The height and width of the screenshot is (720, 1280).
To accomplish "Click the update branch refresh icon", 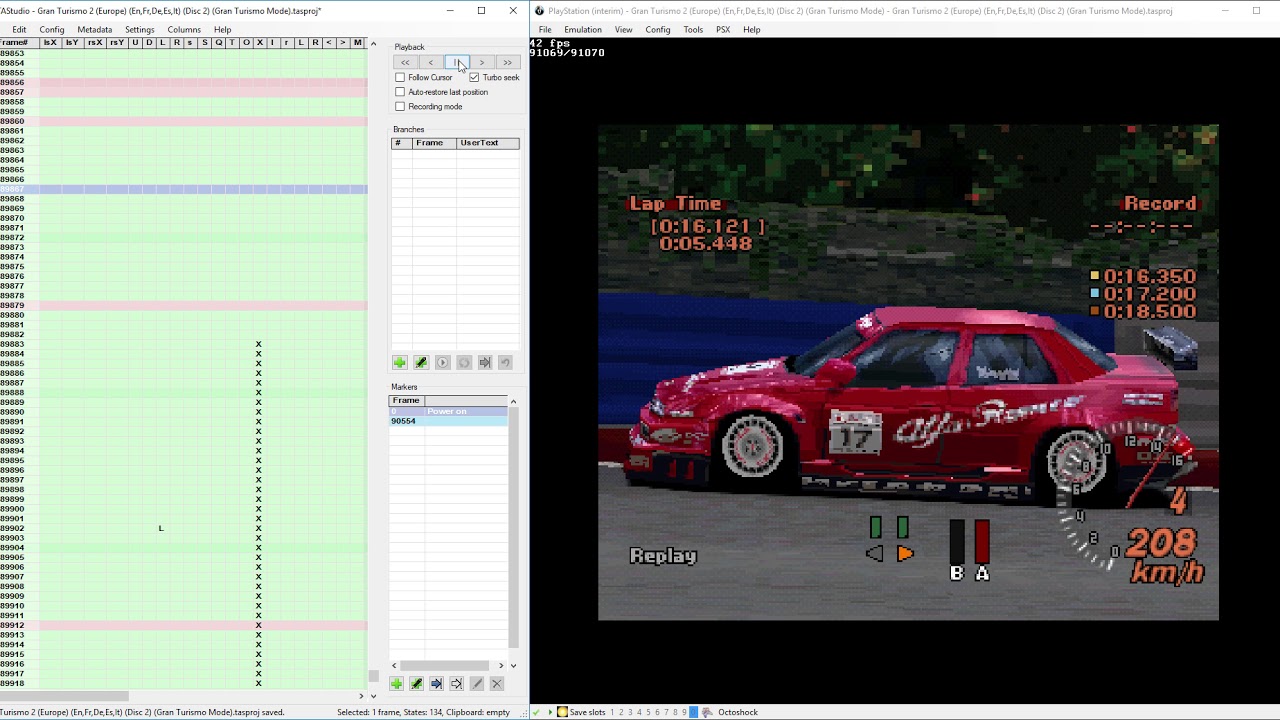I will pyautogui.click(x=464, y=362).
